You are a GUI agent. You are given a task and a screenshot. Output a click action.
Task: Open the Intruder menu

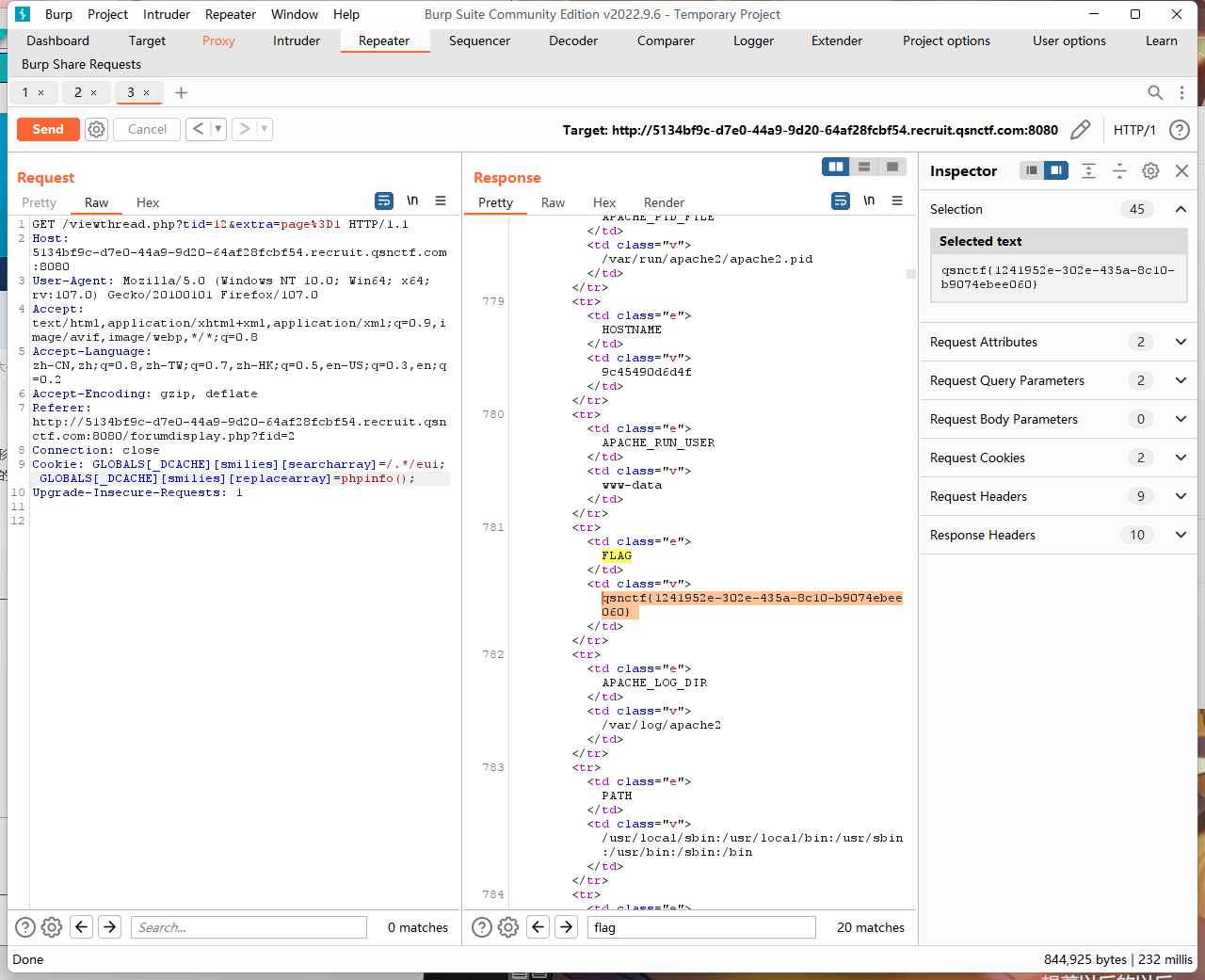coord(167,14)
